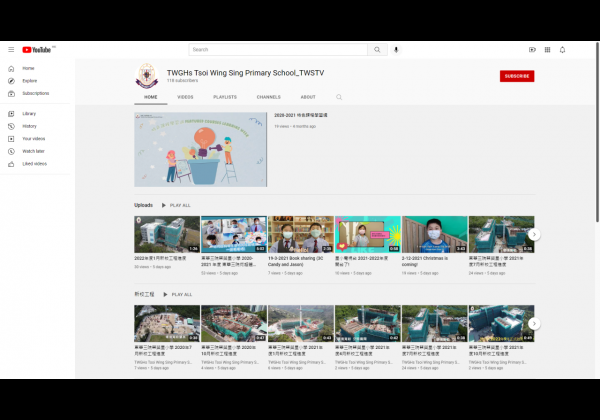Show next videos in 新校工程 row
This screenshot has width=600, height=420.
pyautogui.click(x=534, y=324)
